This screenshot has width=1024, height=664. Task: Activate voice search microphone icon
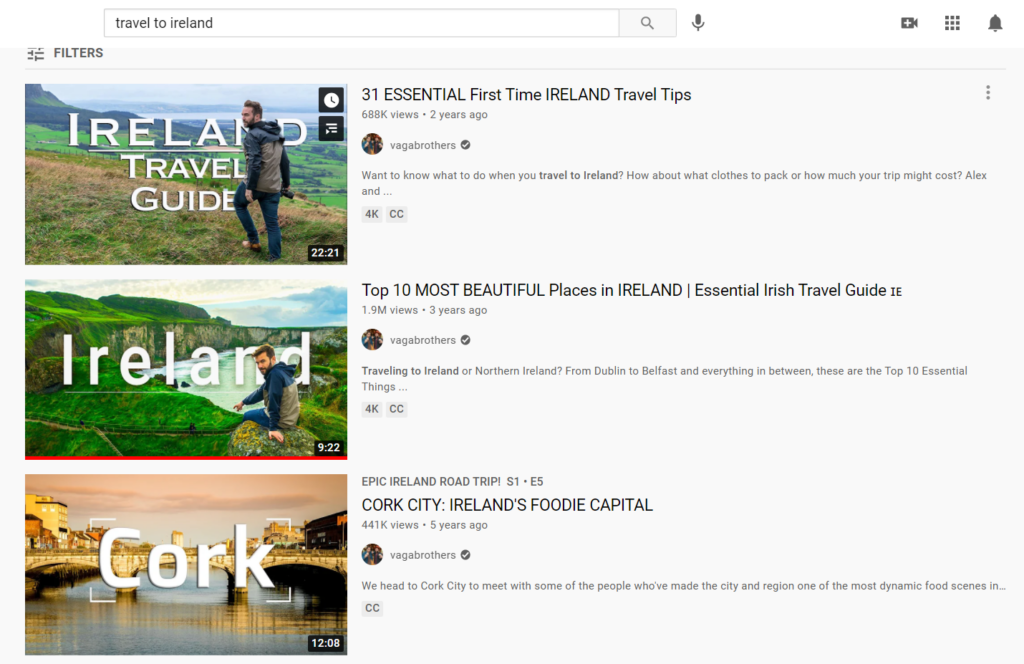pos(698,23)
